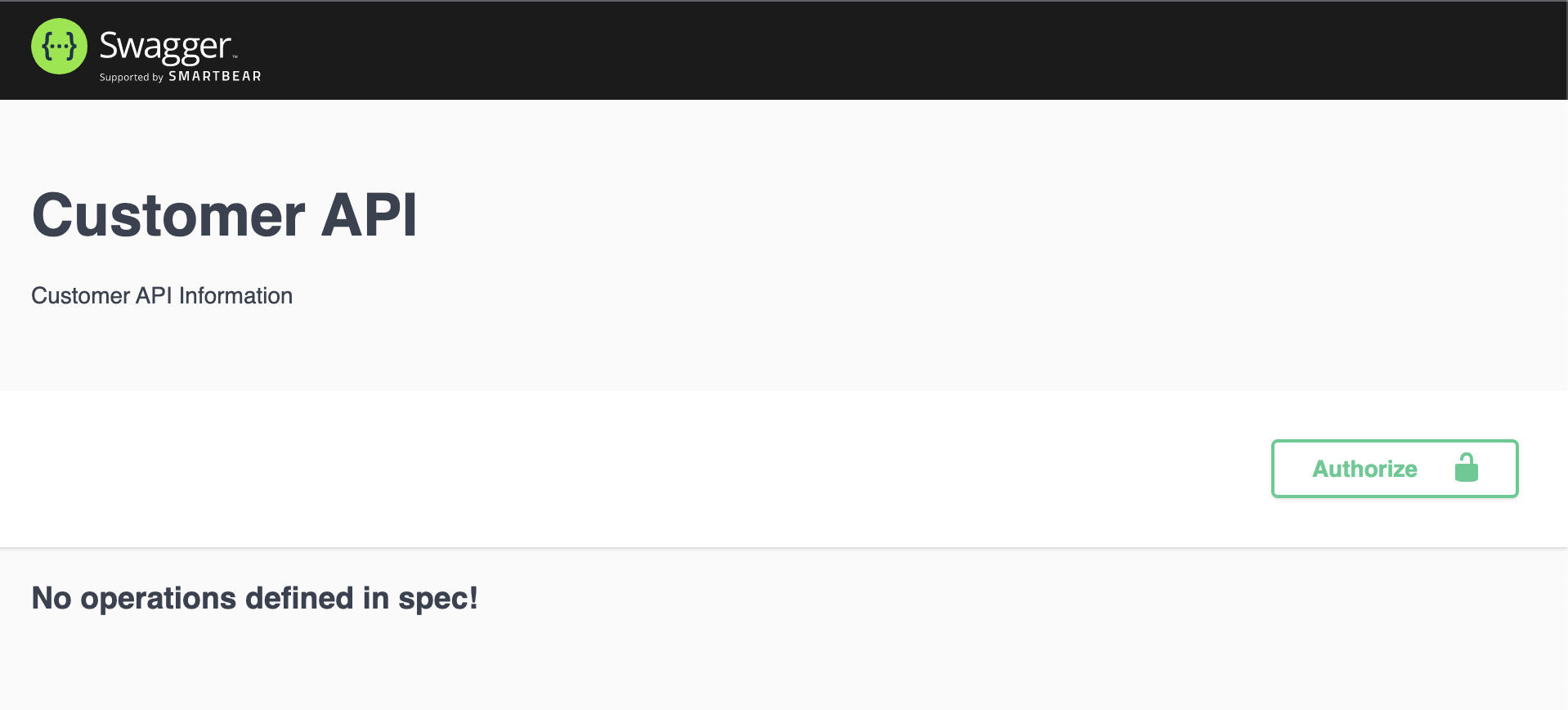Click the green Swagger logo icon
The image size is (1568, 710).
click(59, 47)
